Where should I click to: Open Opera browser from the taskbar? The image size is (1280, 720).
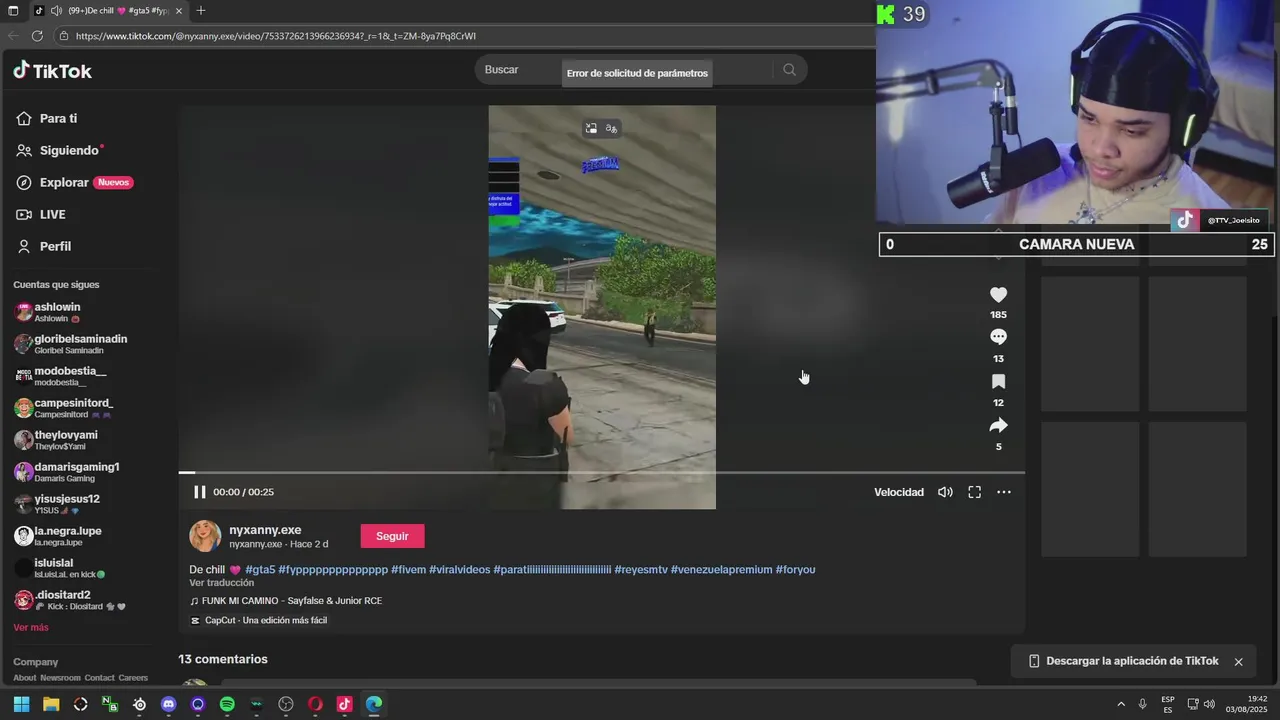315,704
